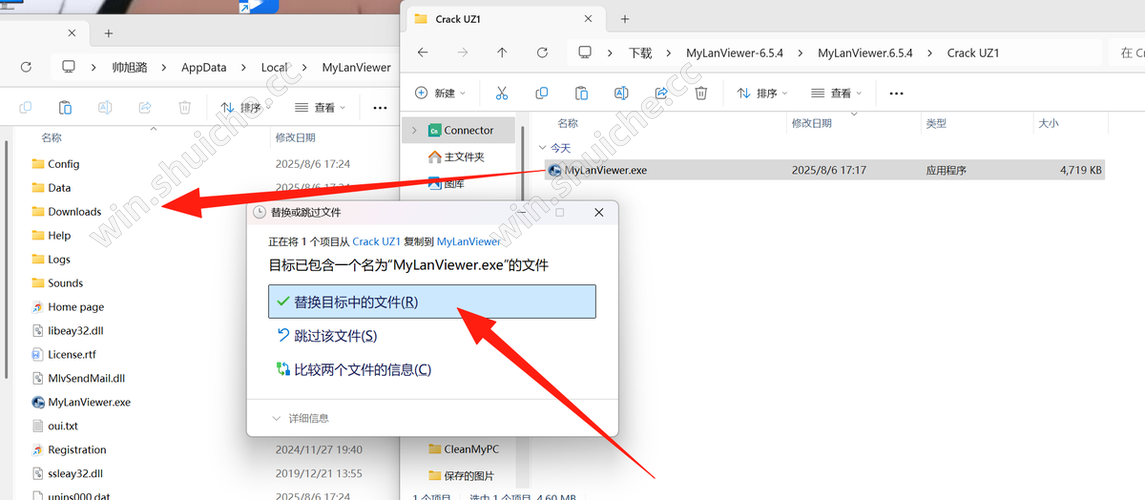The width and height of the screenshot is (1145, 500).
Task: Click the forward arrow in Crack UZ1 window
Action: (462, 53)
